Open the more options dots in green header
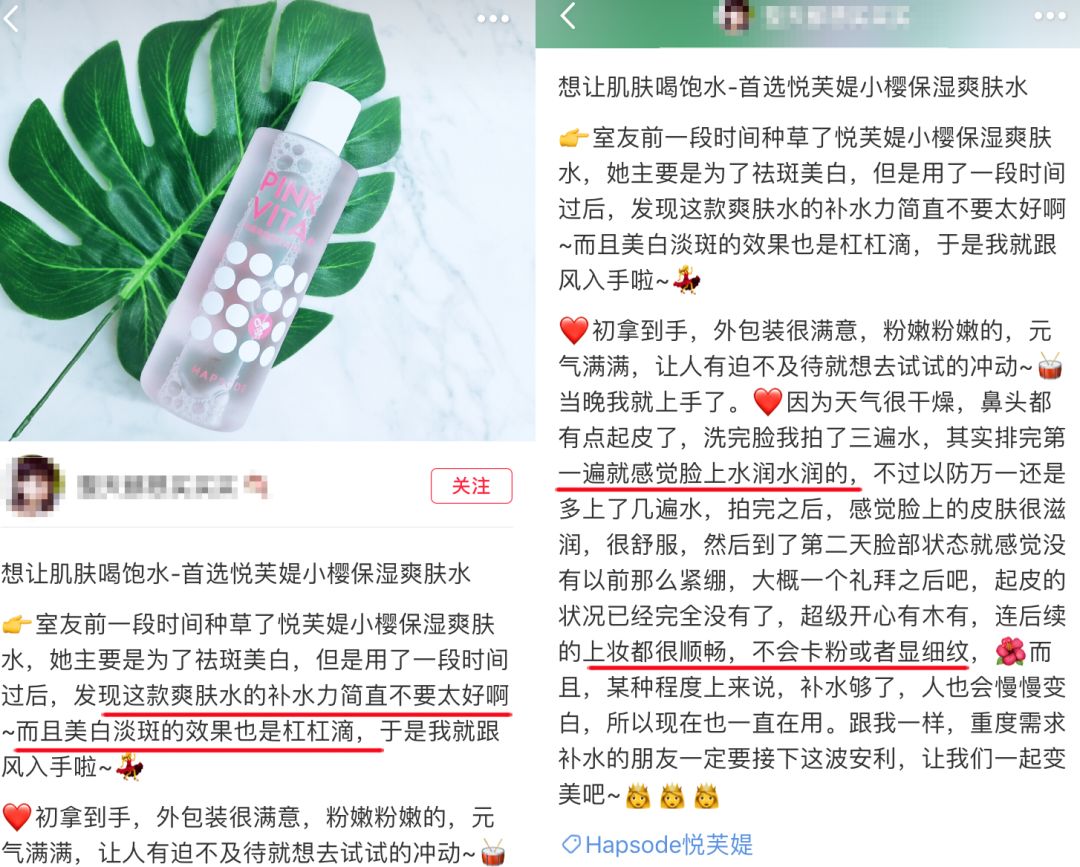 click(1050, 16)
